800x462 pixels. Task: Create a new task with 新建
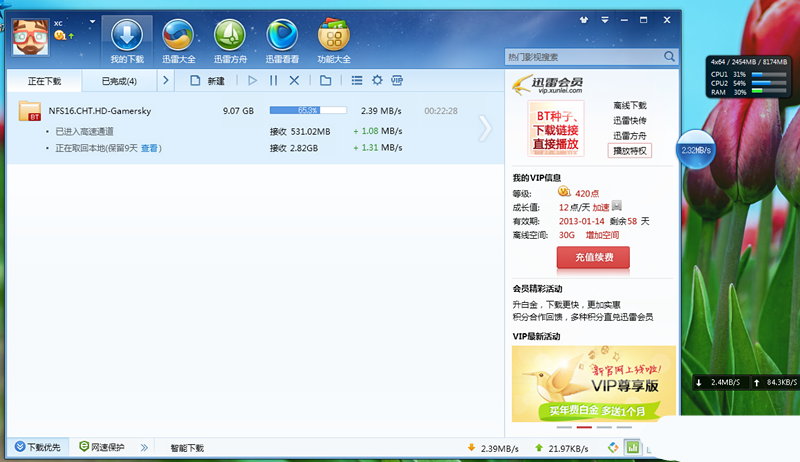click(207, 81)
